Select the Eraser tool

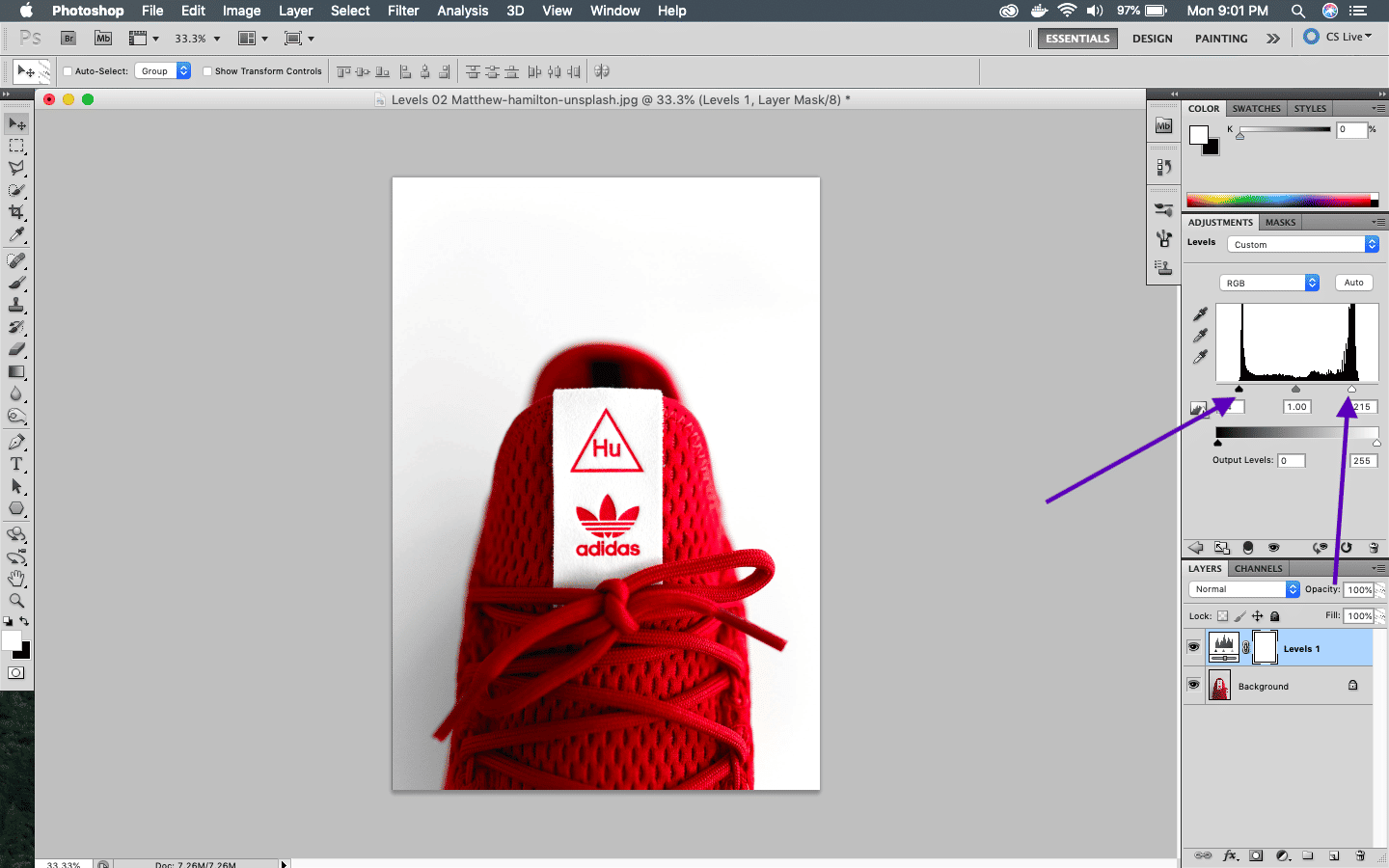tap(16, 349)
